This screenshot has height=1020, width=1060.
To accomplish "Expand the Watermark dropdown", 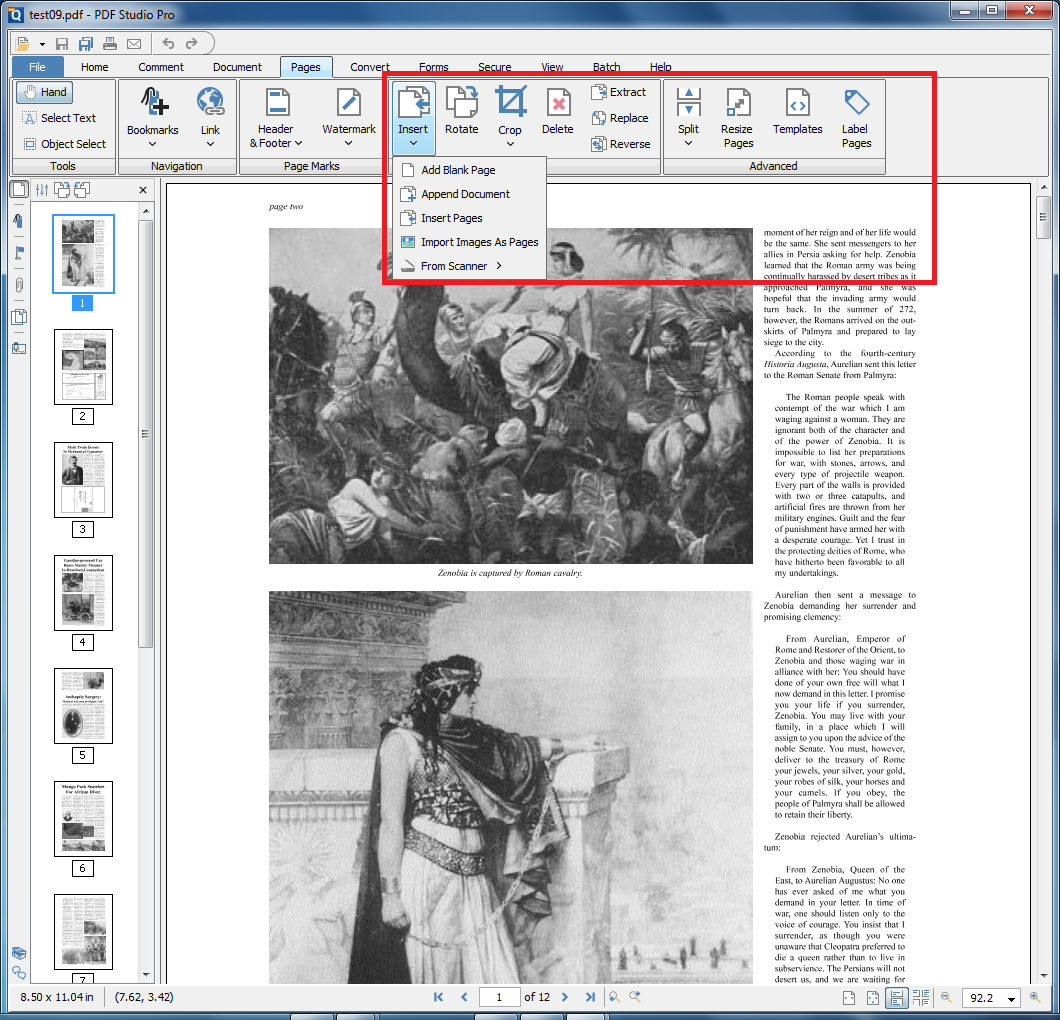I will coord(348,143).
